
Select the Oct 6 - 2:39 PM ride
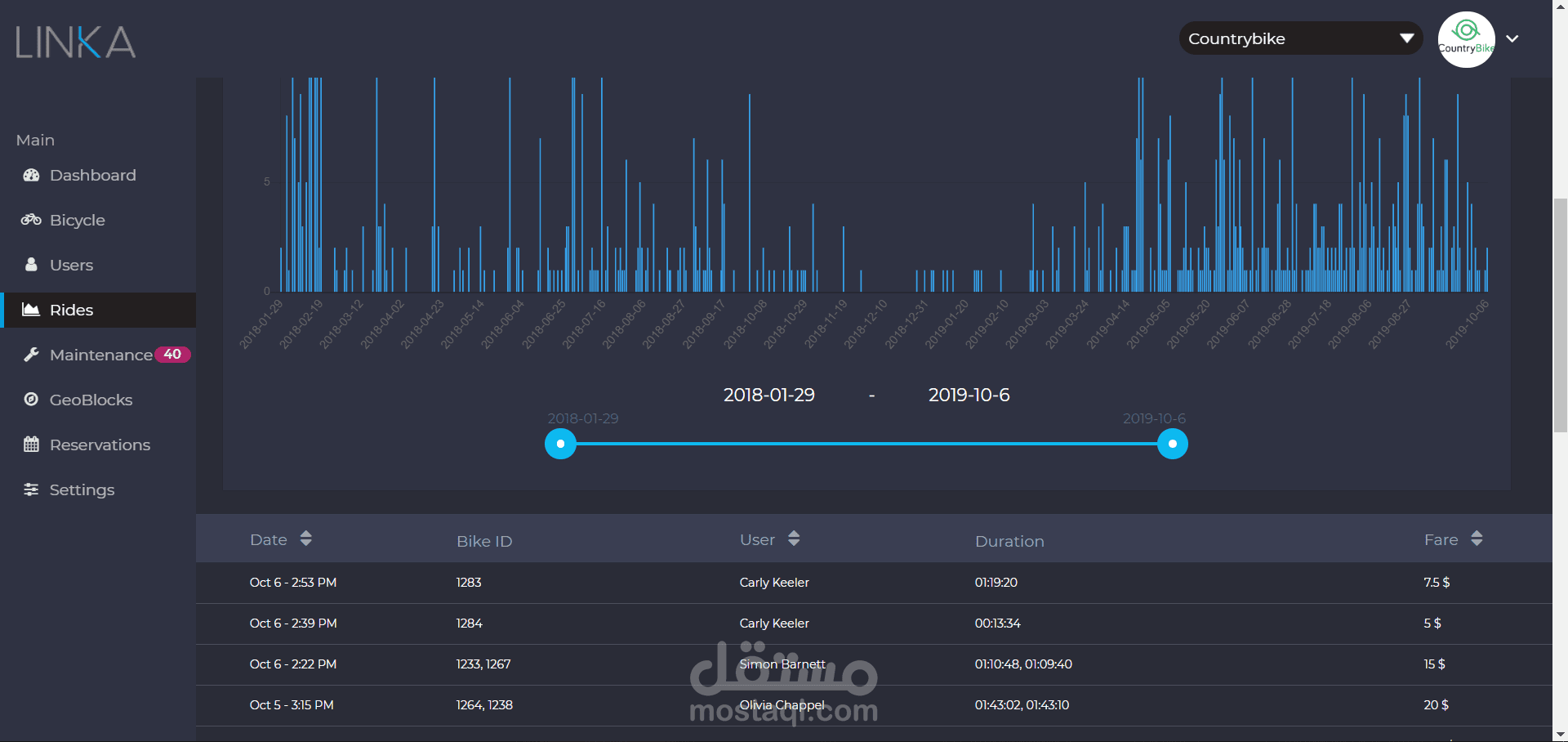(x=874, y=624)
